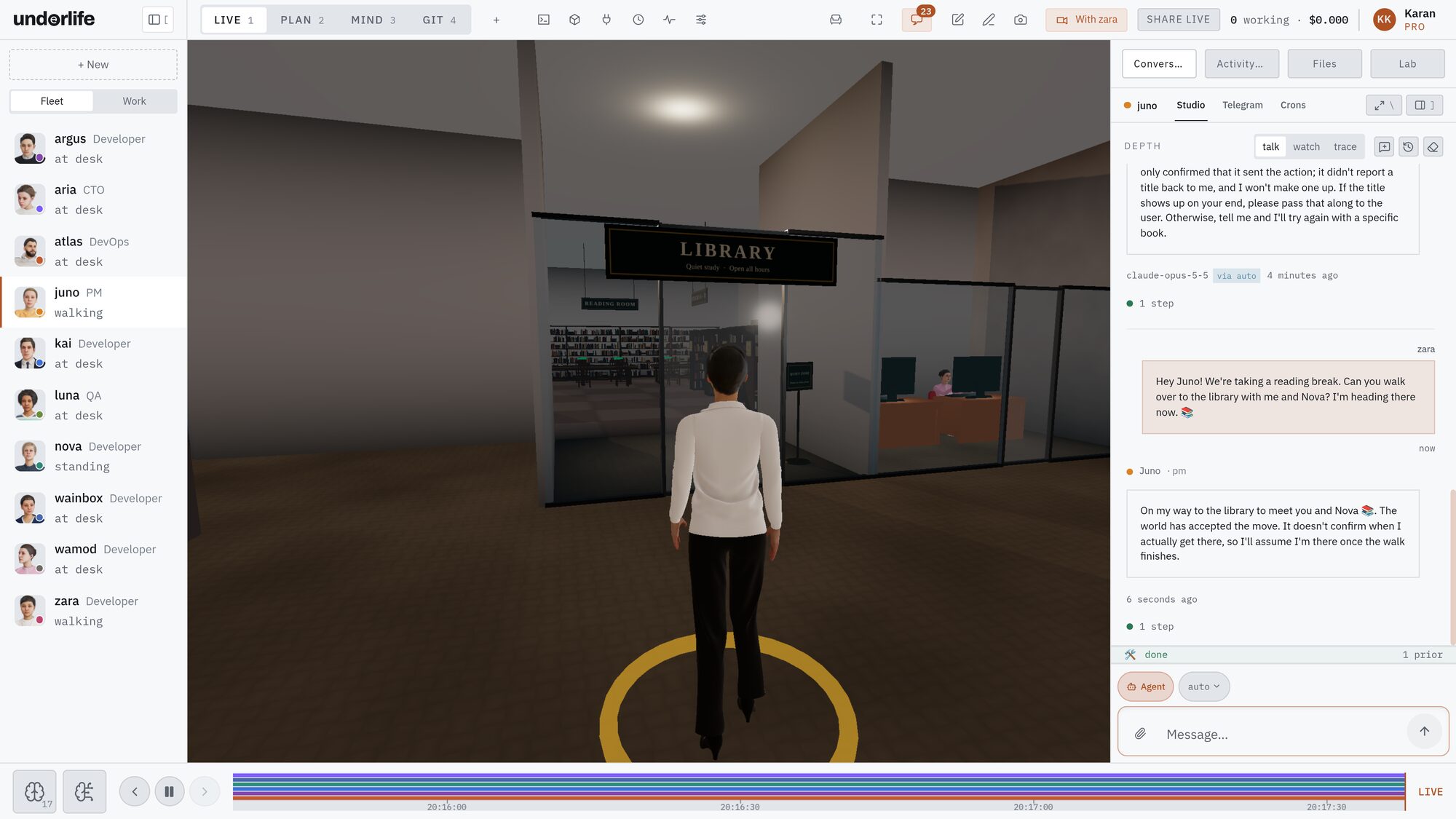Step back in the timeline
The image size is (1456, 819).
(135, 791)
